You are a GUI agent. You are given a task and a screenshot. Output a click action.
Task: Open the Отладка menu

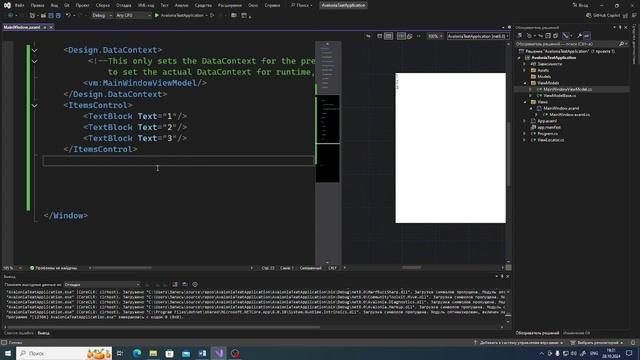tap(123, 5)
